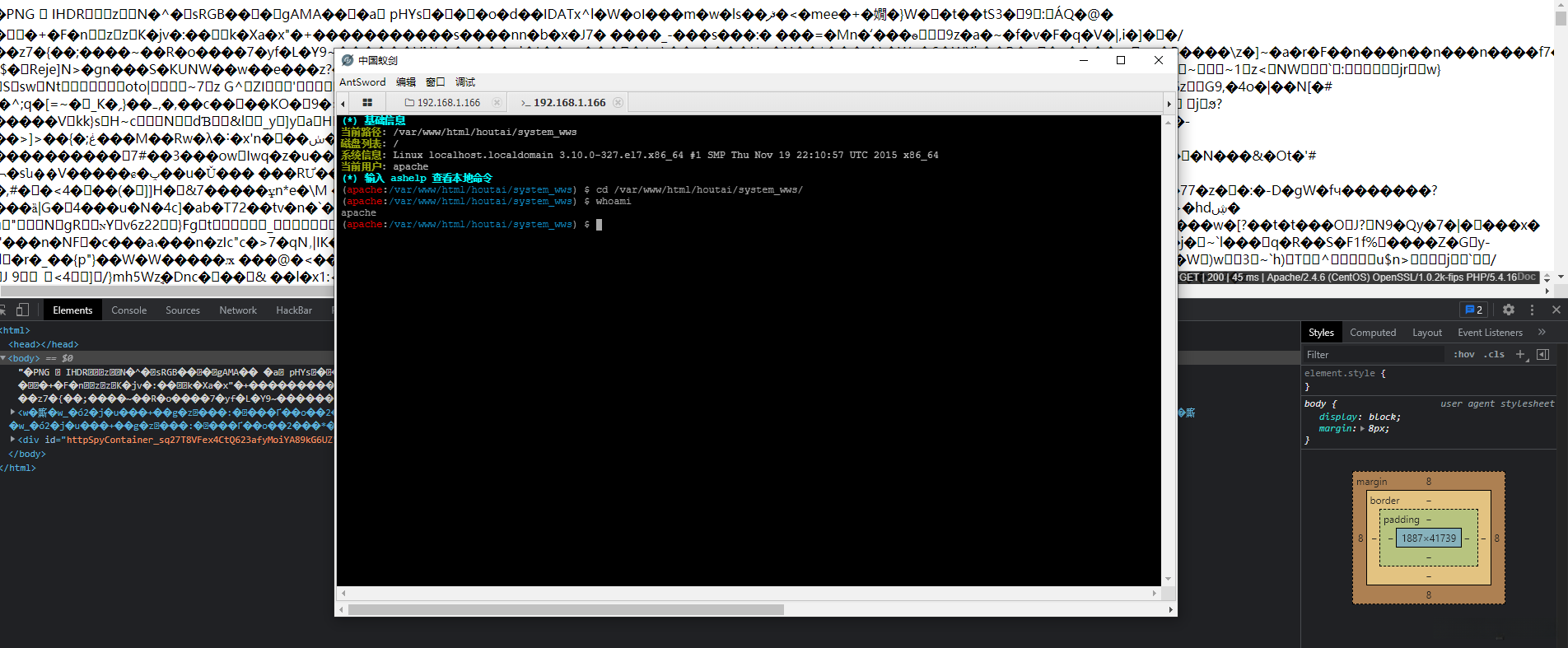
Task: Open the Network panel in DevTools
Action: pyautogui.click(x=238, y=310)
